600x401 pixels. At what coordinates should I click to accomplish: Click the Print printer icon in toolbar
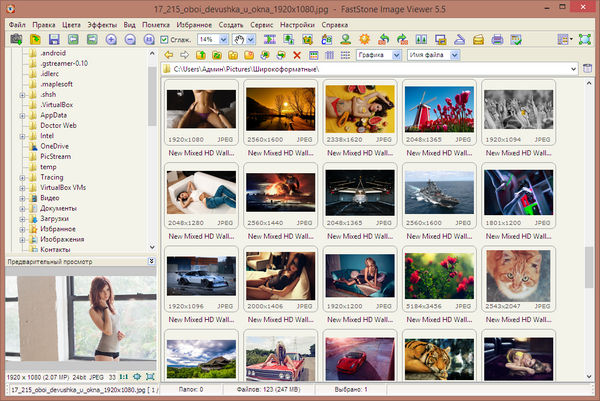click(498, 39)
